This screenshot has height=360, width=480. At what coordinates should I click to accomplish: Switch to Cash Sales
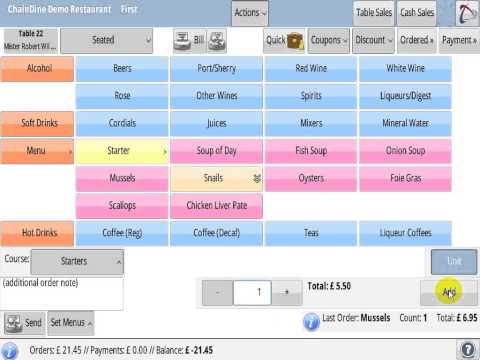tap(417, 13)
